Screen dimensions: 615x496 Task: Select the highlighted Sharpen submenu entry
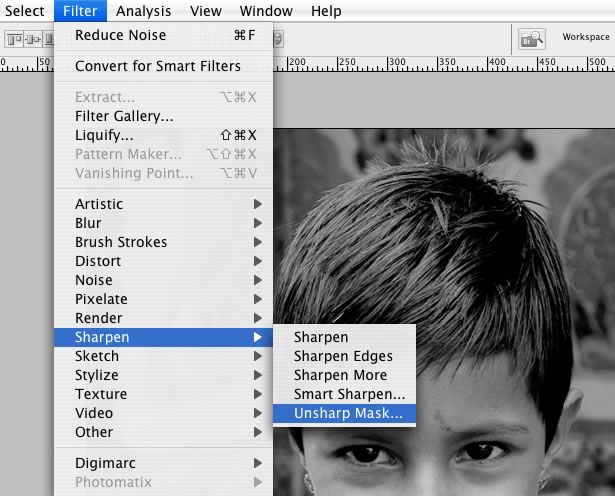tap(163, 337)
